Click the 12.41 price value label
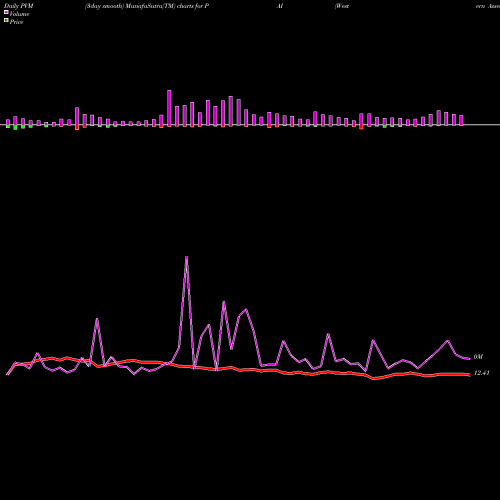The width and height of the screenshot is (500, 500). 482,373
